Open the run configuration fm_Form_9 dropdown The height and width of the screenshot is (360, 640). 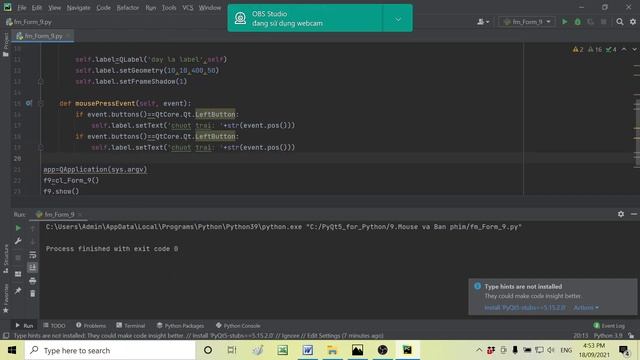coord(527,22)
